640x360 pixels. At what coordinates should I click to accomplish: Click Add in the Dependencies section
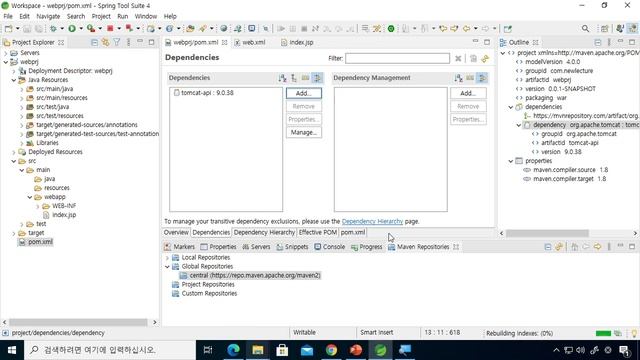pyautogui.click(x=304, y=93)
